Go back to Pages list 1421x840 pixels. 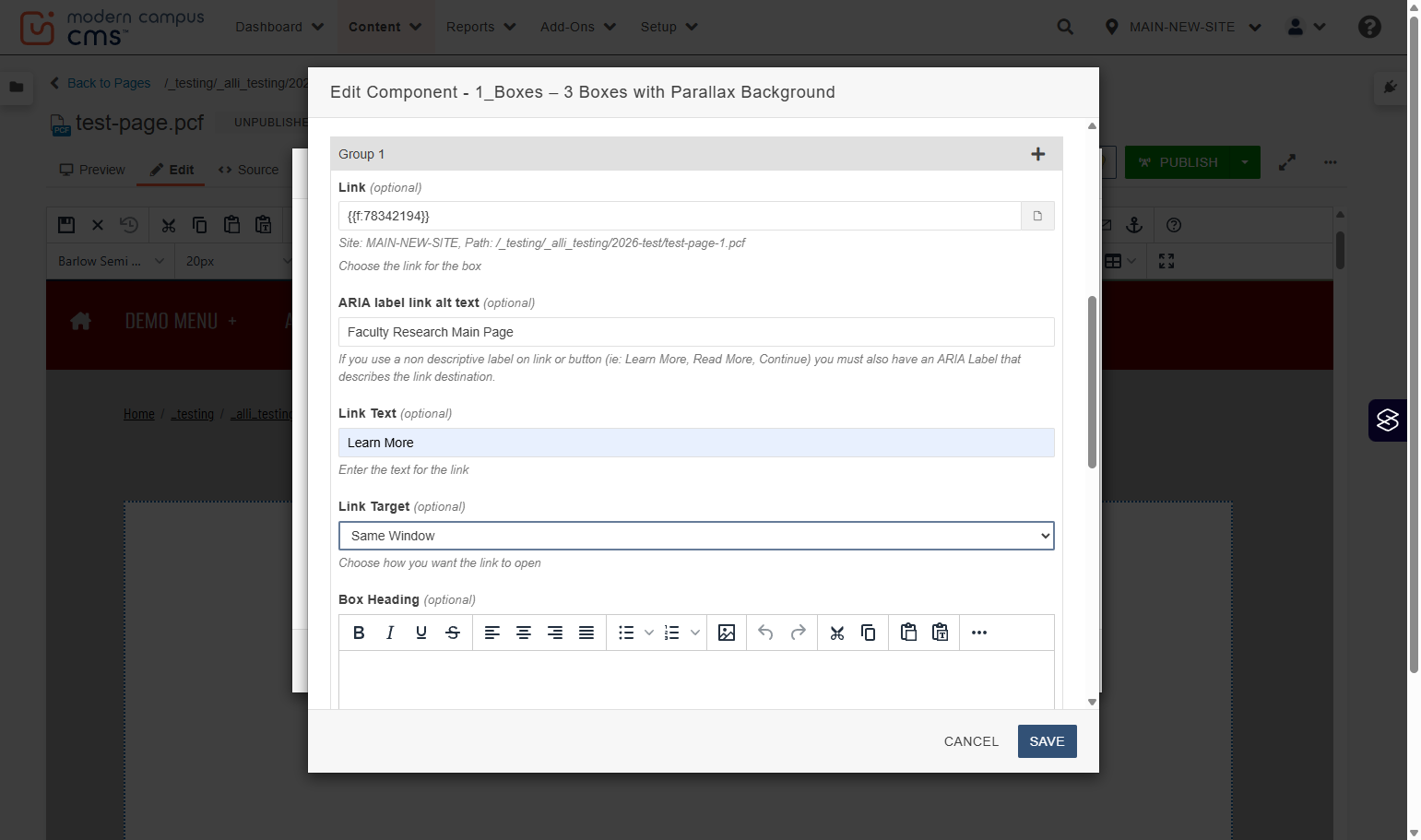coord(101,83)
